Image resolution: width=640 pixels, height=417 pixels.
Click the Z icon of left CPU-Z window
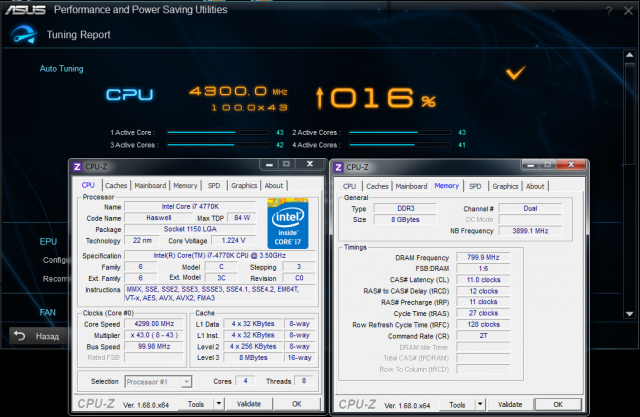[77, 166]
